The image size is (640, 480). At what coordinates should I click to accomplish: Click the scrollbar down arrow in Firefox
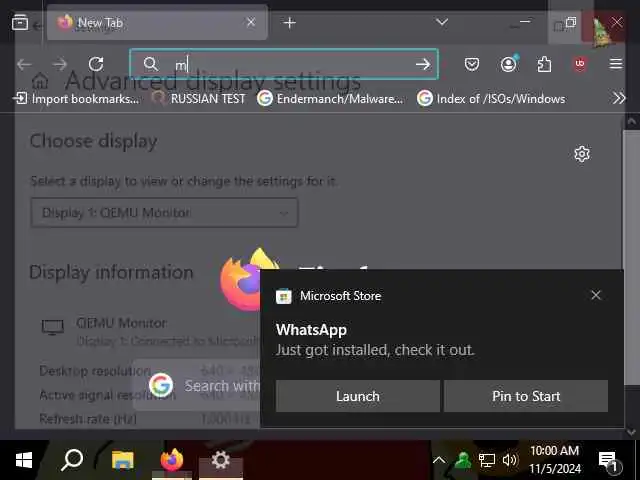(631, 431)
